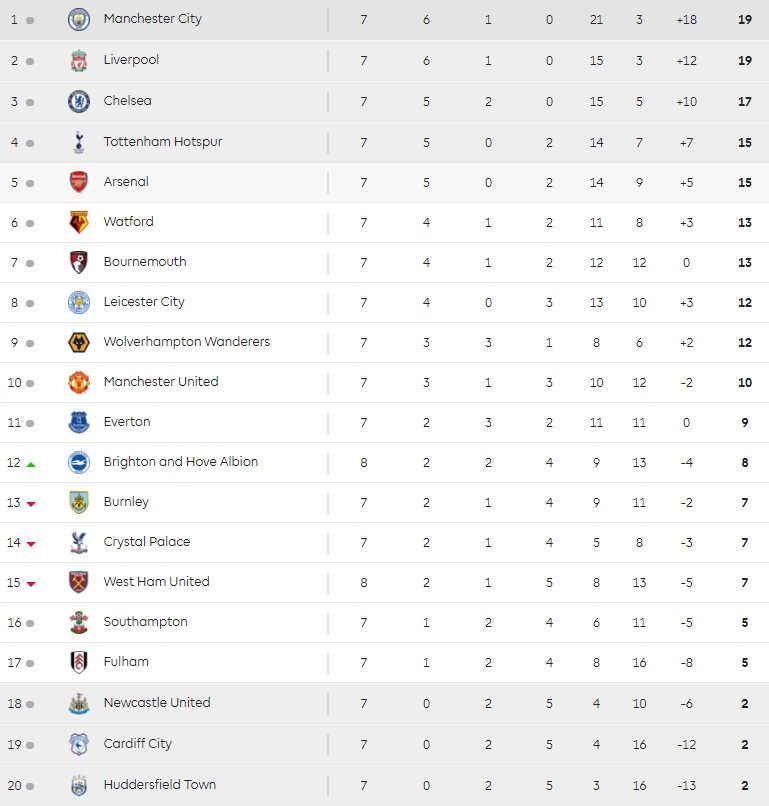
Task: Open the Leicester City team link
Action: point(144,302)
